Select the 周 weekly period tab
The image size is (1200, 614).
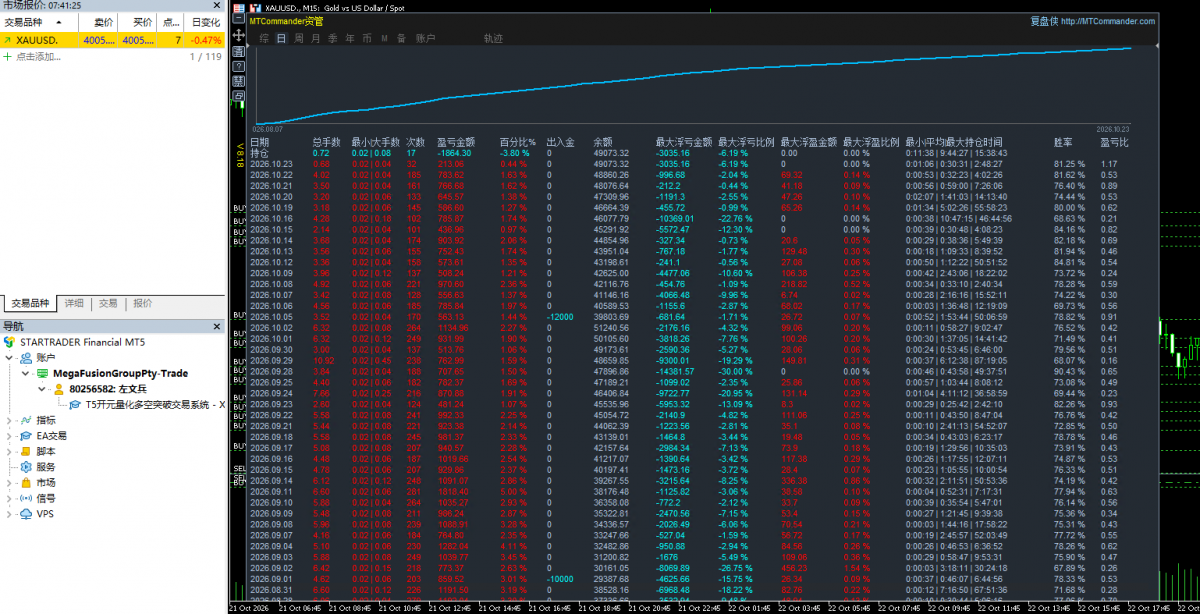tap(298, 38)
